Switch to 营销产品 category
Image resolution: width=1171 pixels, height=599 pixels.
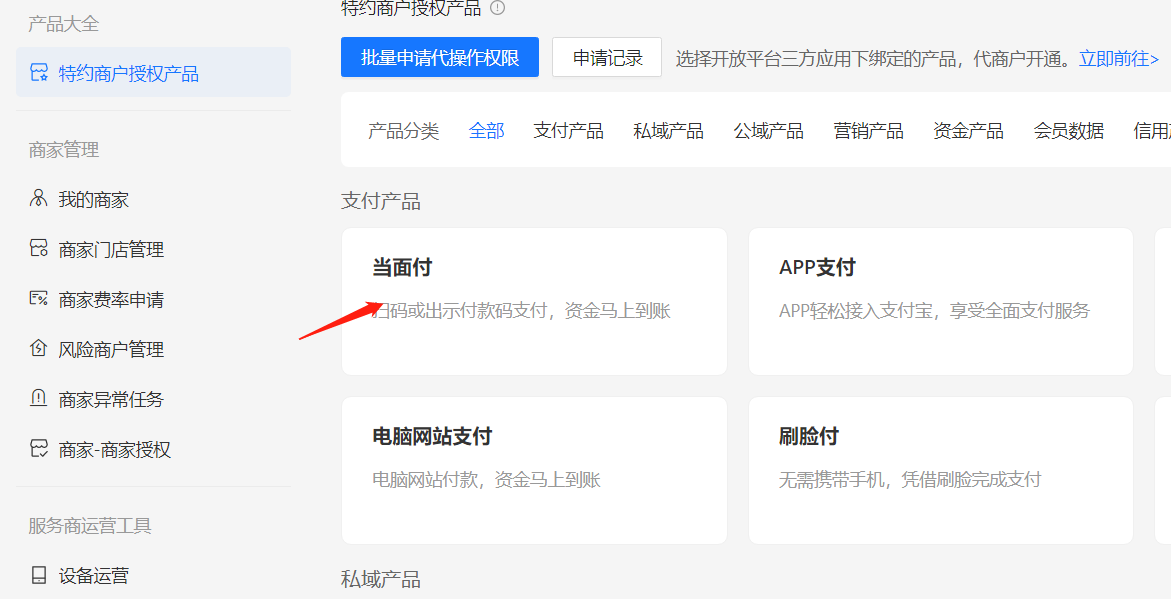pos(869,131)
